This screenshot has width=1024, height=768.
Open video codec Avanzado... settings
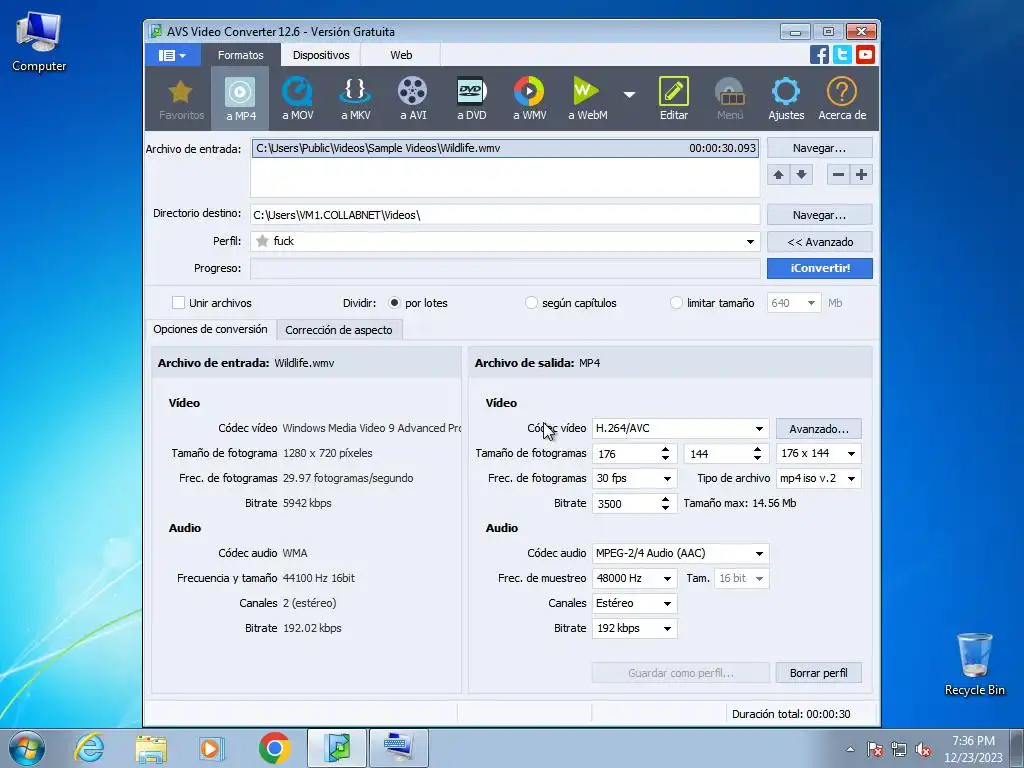[819, 429]
